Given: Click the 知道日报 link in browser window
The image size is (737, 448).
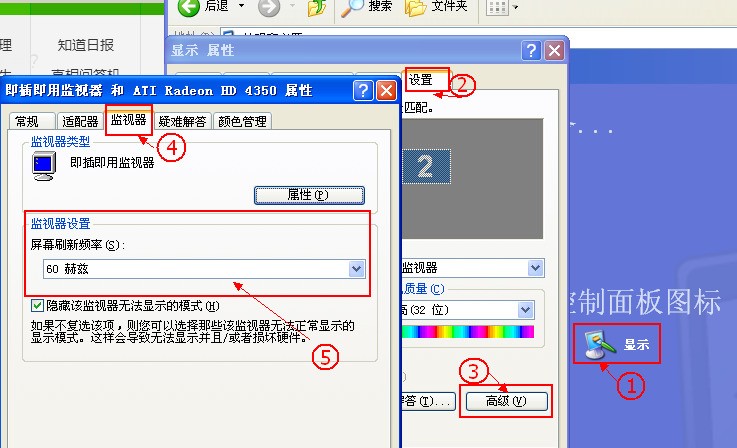Looking at the screenshot, I should pyautogui.click(x=86, y=45).
